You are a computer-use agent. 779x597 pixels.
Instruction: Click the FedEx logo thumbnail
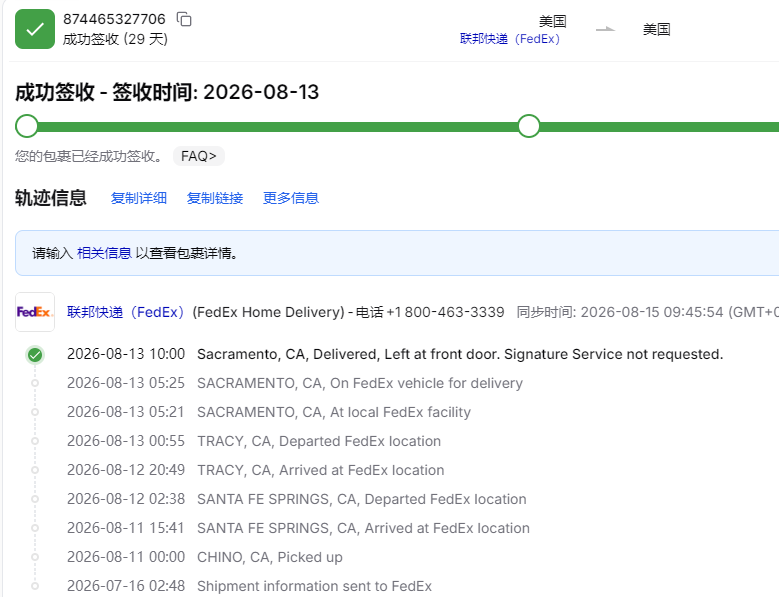35,312
